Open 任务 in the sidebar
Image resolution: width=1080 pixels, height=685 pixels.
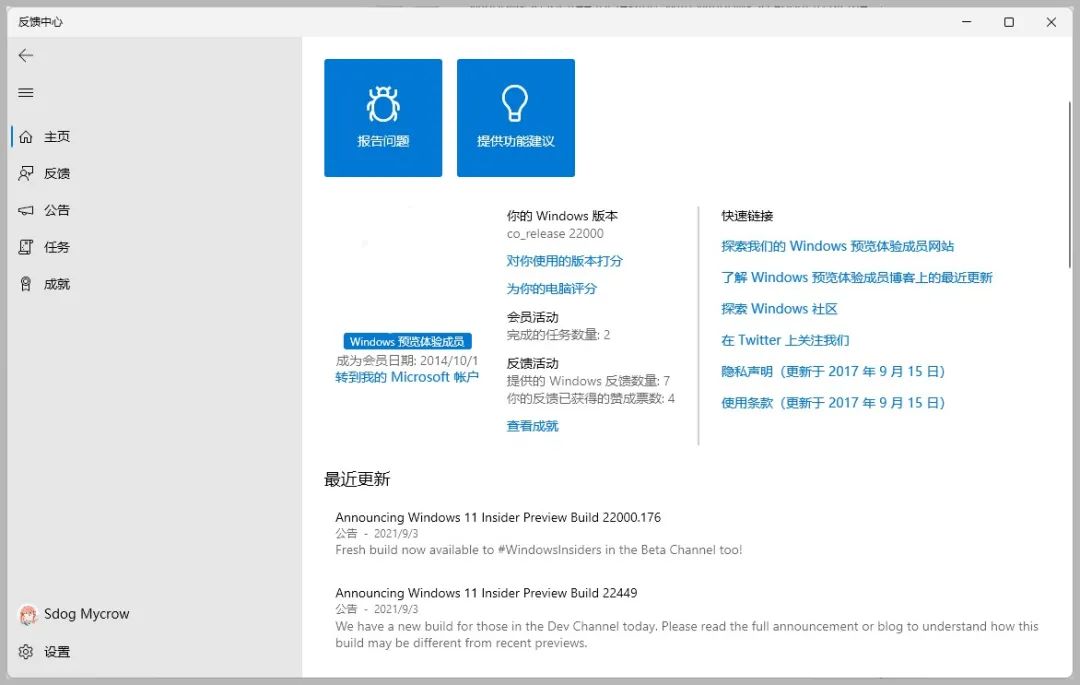pyautogui.click(x=56, y=247)
